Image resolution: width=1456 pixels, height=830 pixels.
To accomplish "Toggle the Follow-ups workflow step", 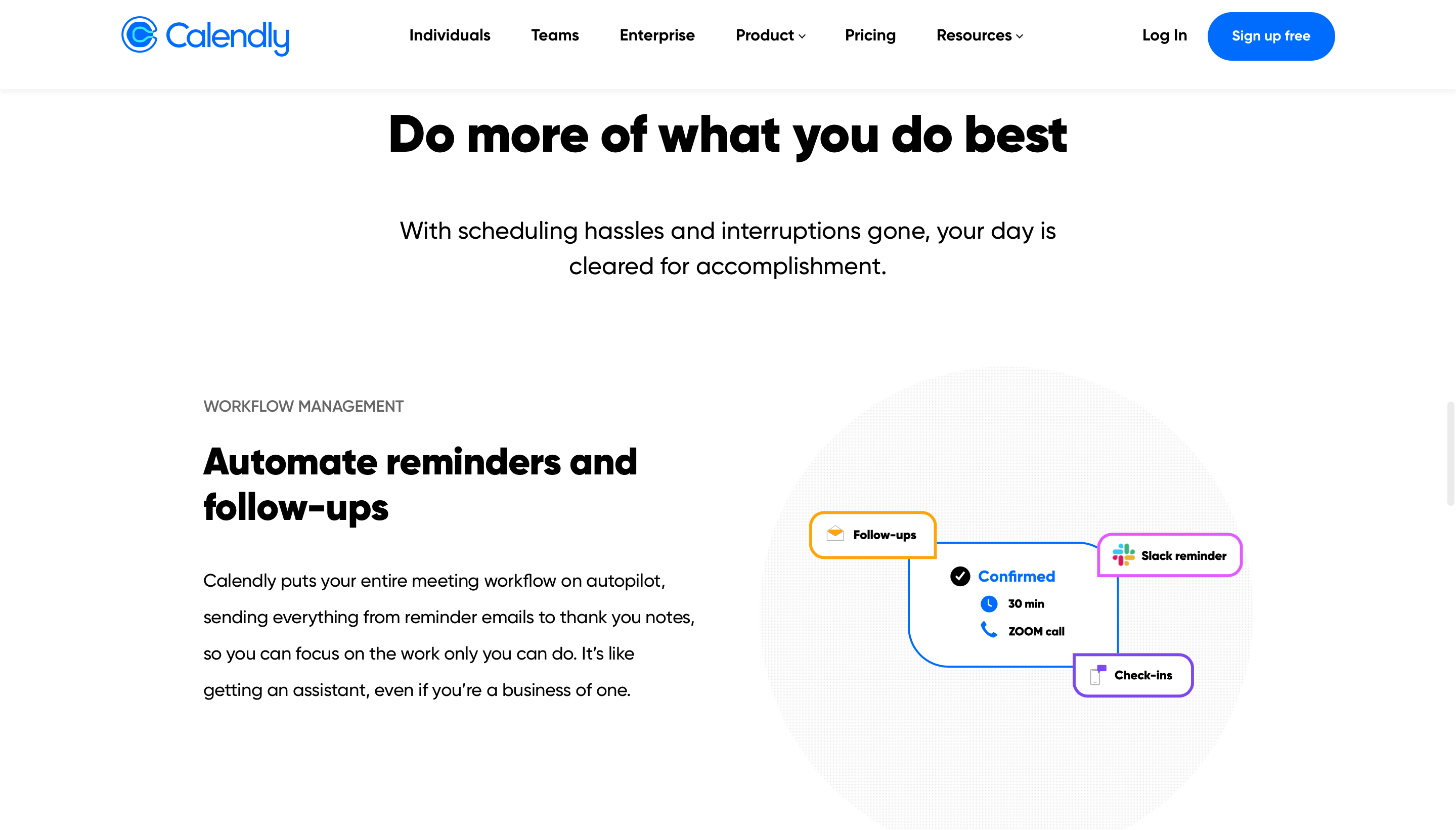I will point(872,534).
